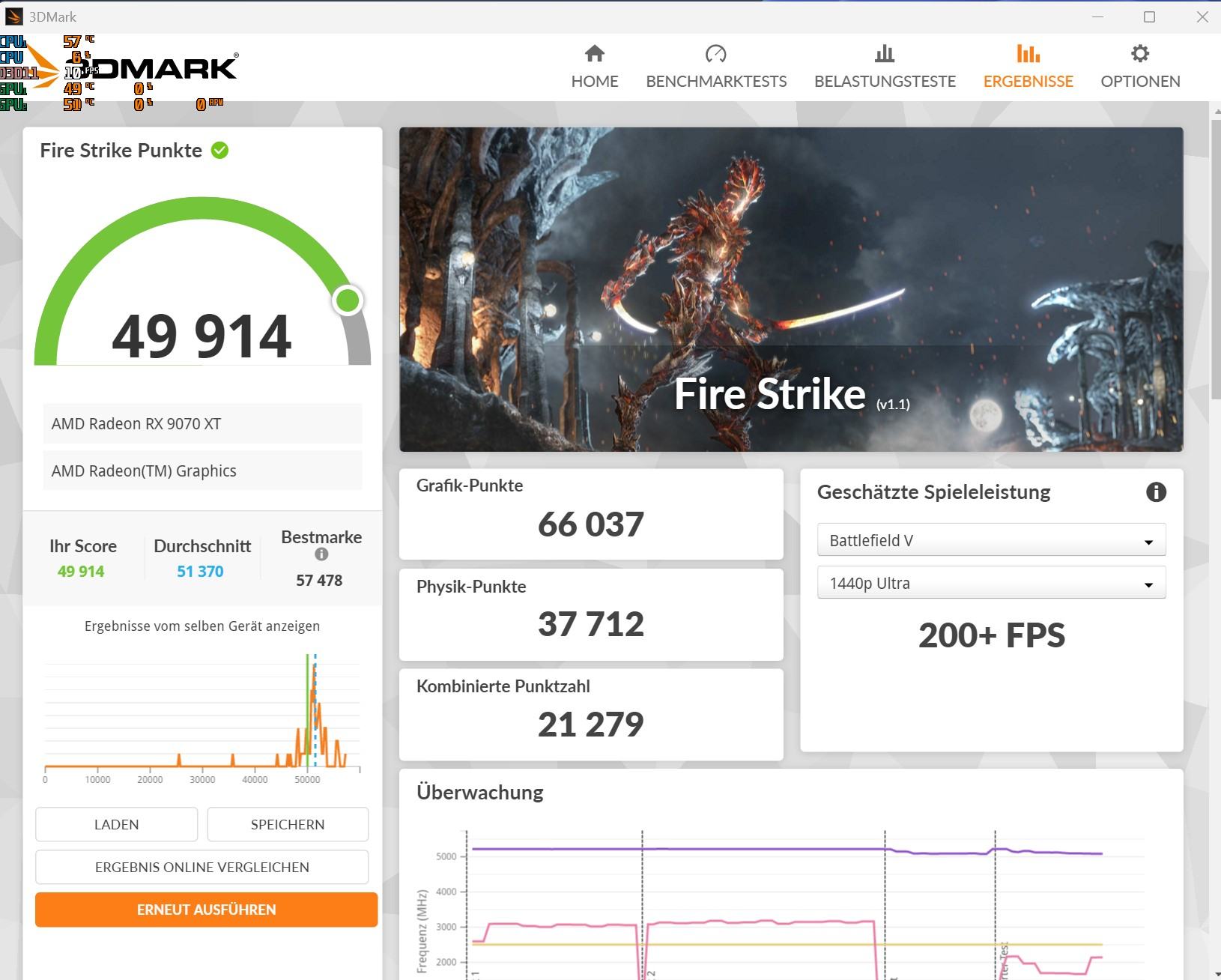This screenshot has width=1221, height=980.
Task: Click the Bestmarke info icon
Action: (x=321, y=554)
